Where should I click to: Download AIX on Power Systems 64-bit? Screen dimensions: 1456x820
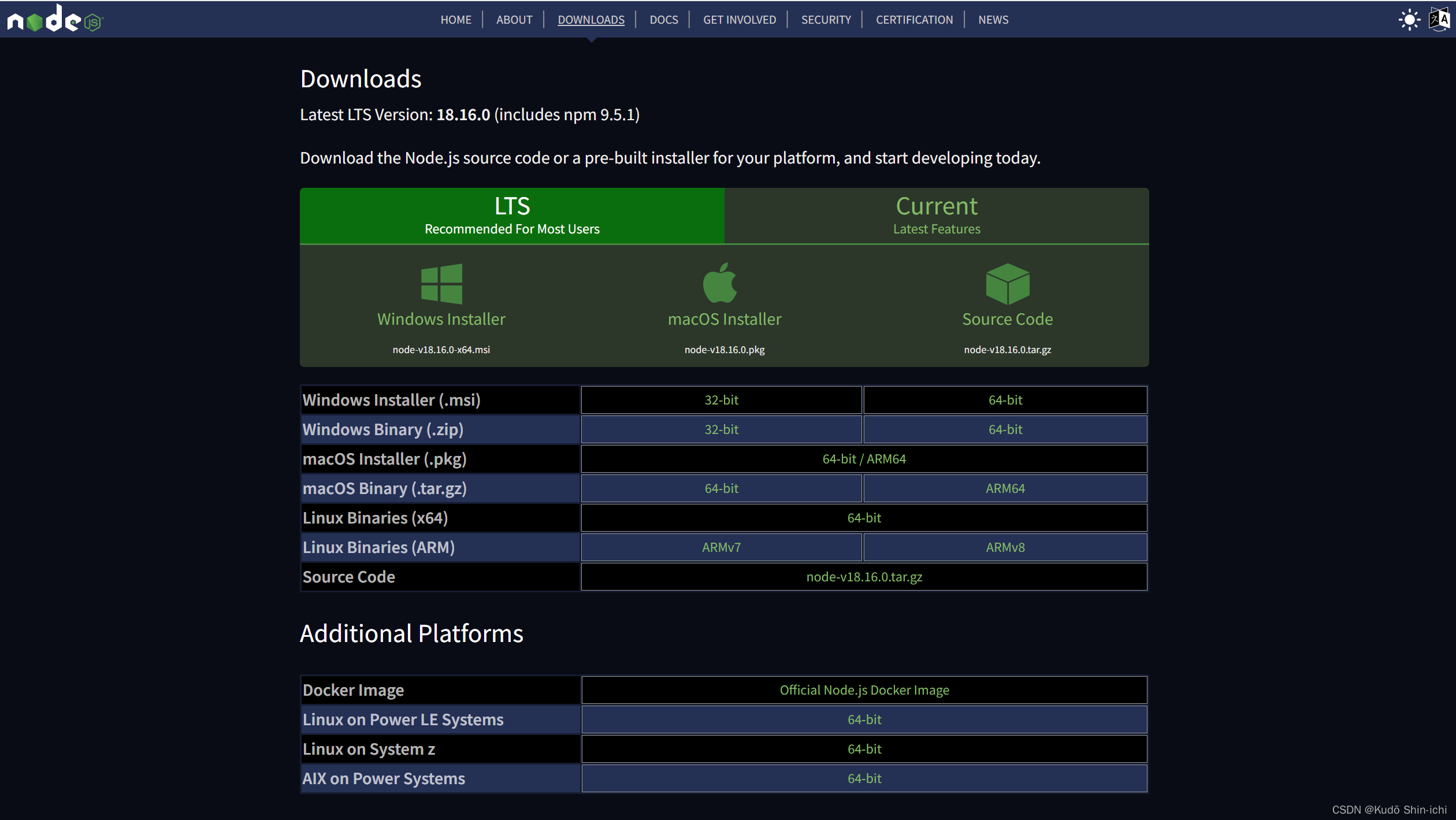864,778
